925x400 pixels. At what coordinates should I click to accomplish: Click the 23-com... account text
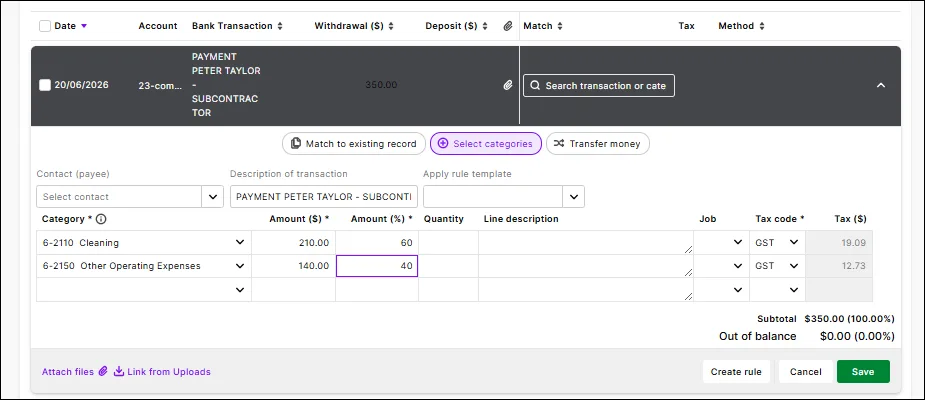160,85
